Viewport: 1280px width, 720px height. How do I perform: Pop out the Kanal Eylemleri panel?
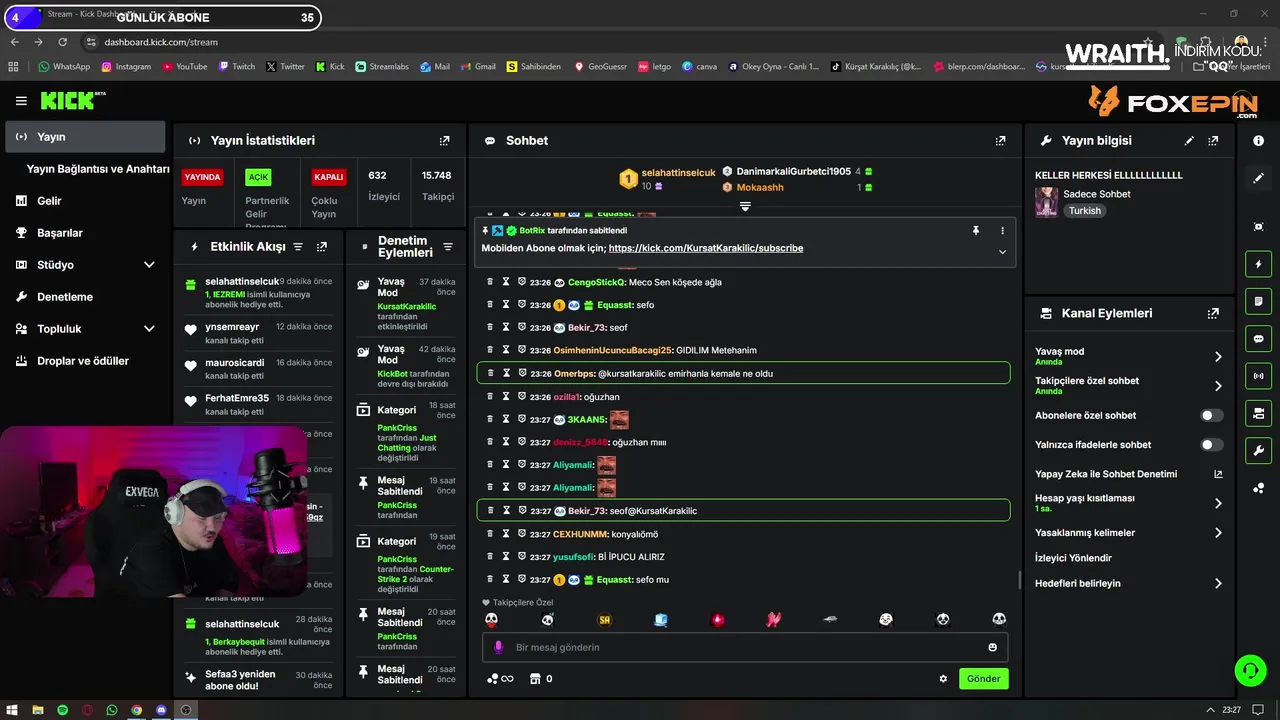1213,313
